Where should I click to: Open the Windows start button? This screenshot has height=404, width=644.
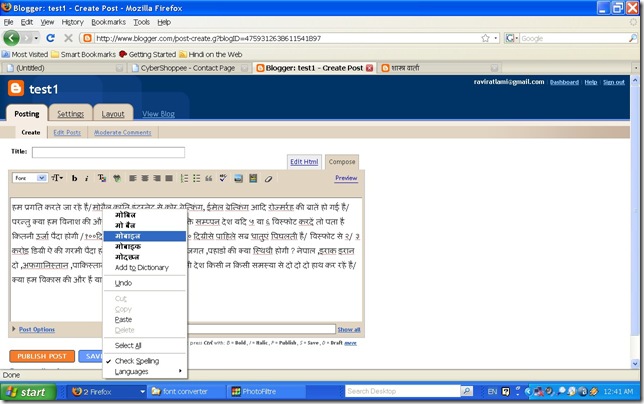click(28, 392)
